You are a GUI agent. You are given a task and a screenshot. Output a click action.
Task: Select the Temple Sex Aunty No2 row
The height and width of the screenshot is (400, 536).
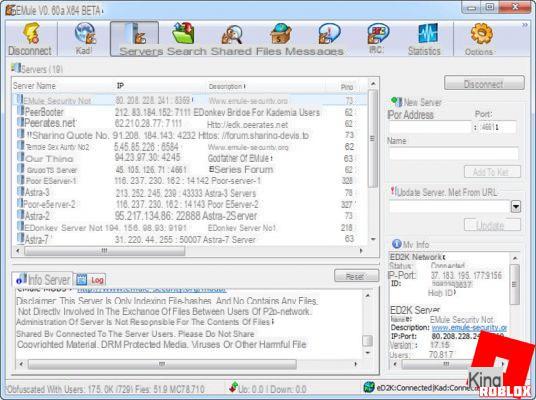click(x=190, y=147)
